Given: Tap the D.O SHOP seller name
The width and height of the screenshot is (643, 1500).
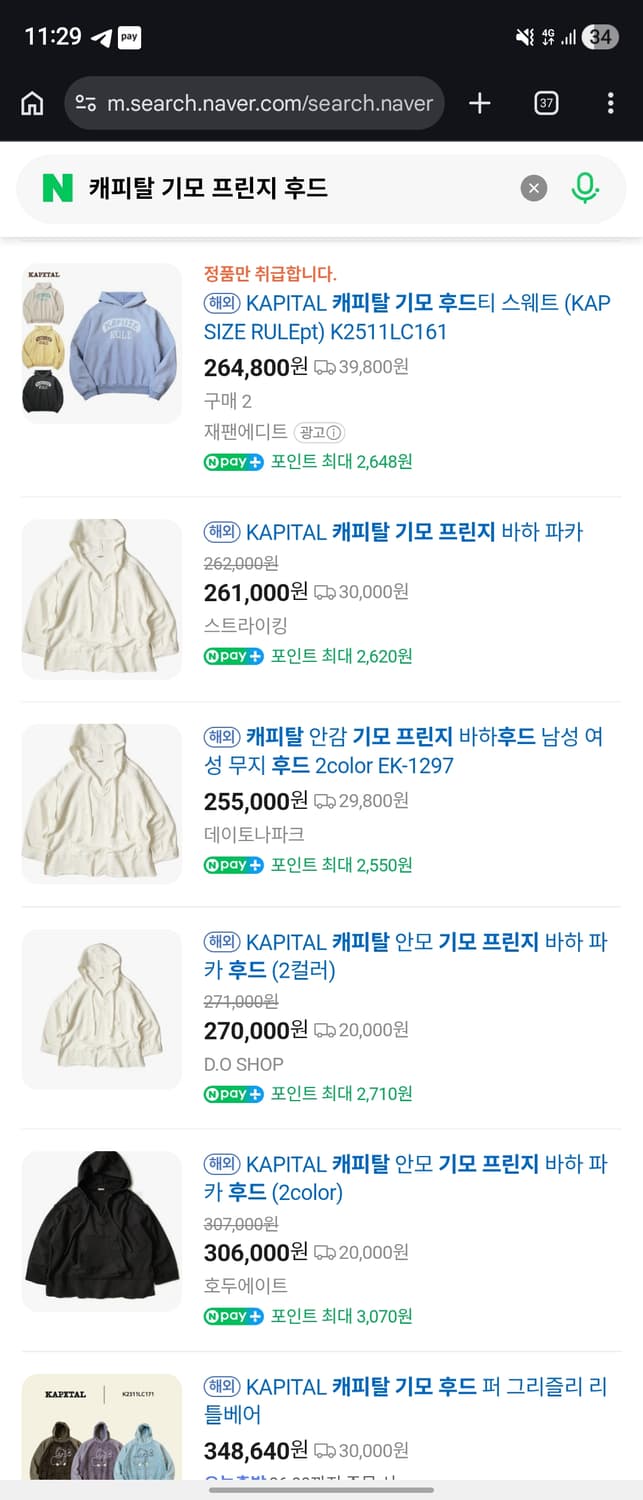Looking at the screenshot, I should click(243, 1063).
